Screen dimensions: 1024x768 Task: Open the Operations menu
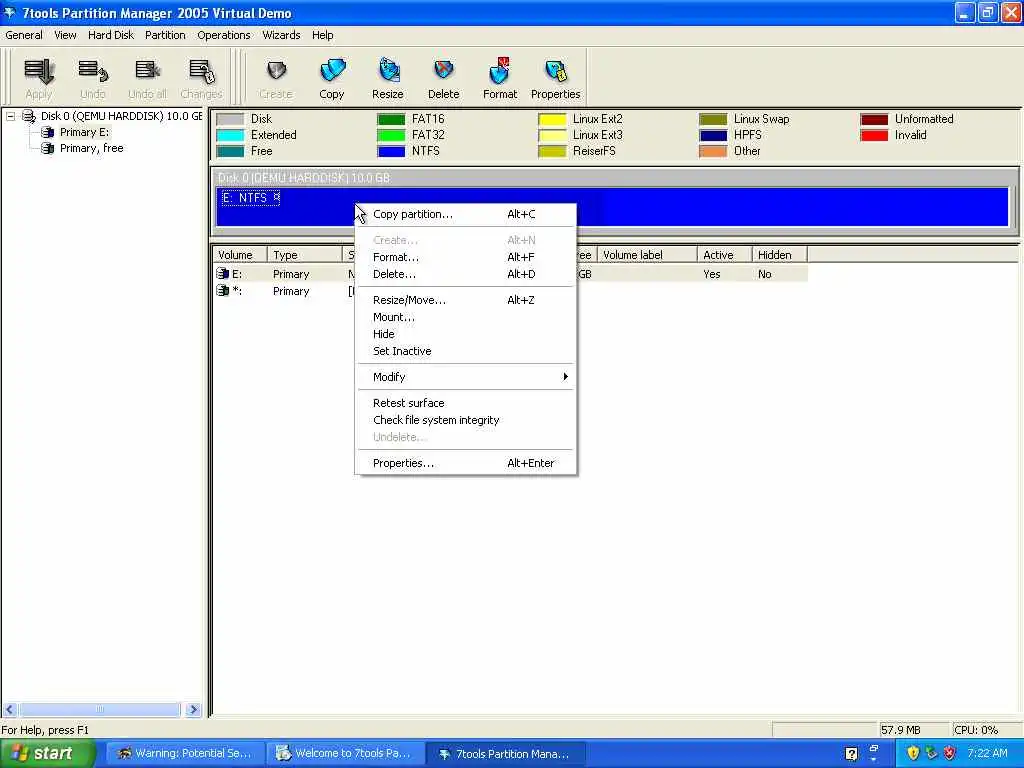point(224,35)
